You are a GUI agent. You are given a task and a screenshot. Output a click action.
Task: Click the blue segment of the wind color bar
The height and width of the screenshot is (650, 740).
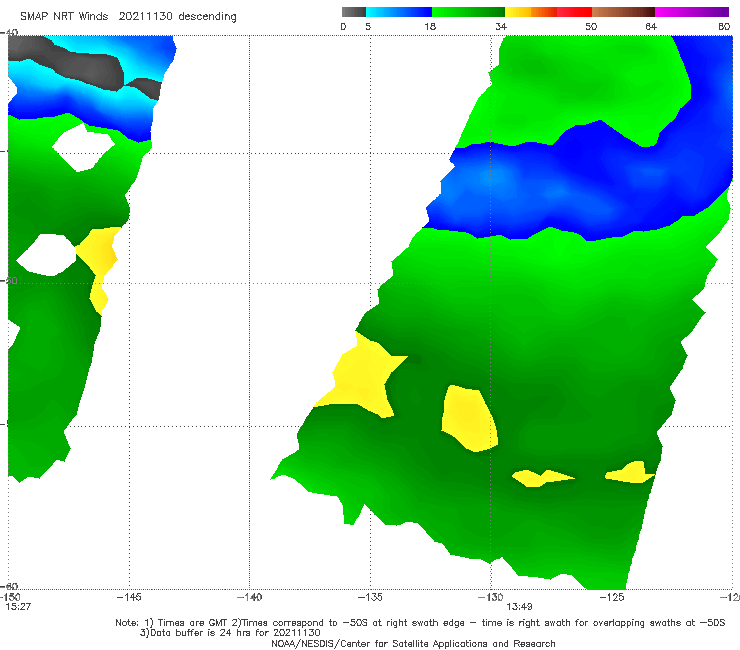pyautogui.click(x=399, y=12)
